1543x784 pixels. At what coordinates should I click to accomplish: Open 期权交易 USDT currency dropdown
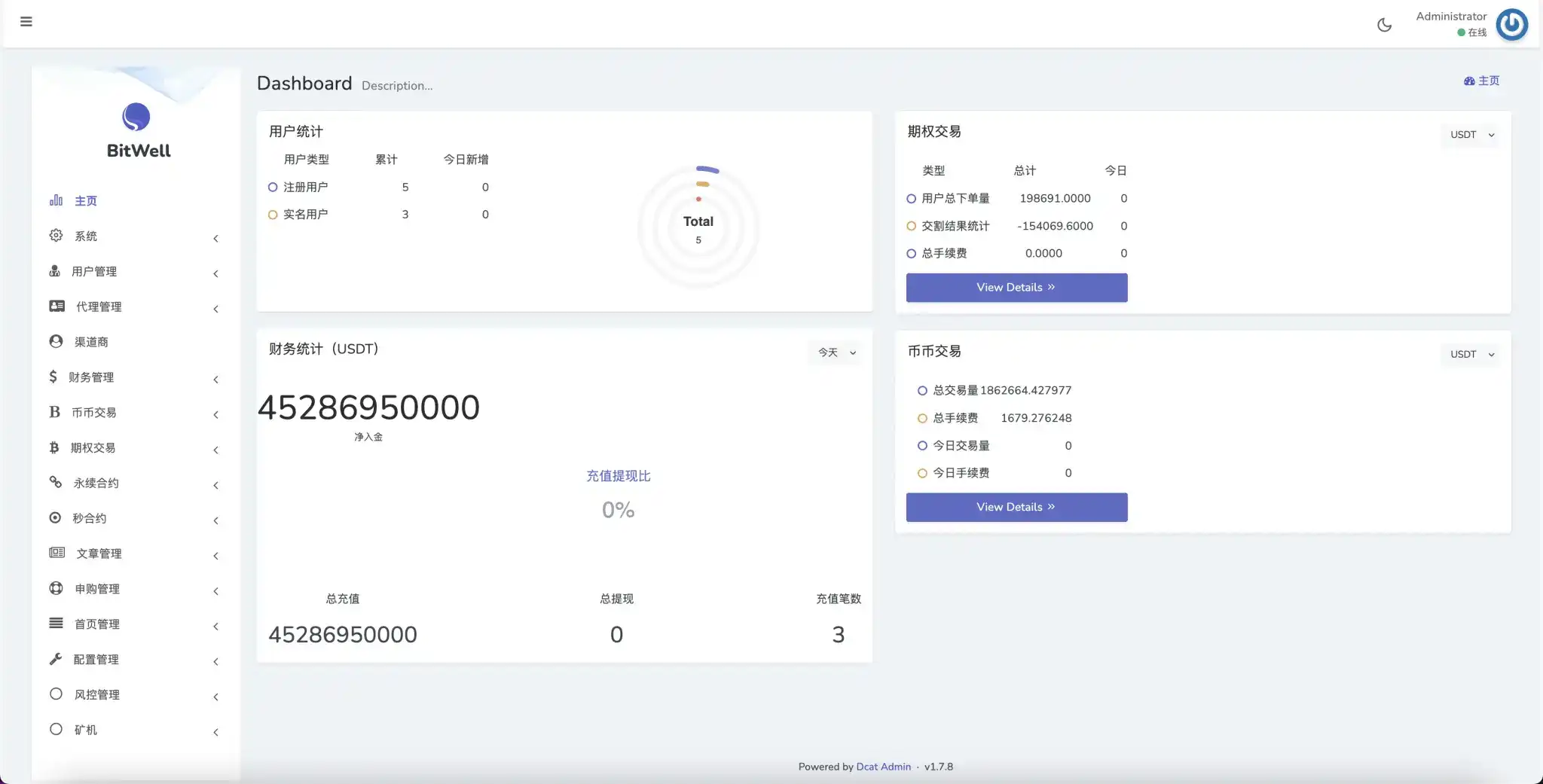tap(1471, 135)
